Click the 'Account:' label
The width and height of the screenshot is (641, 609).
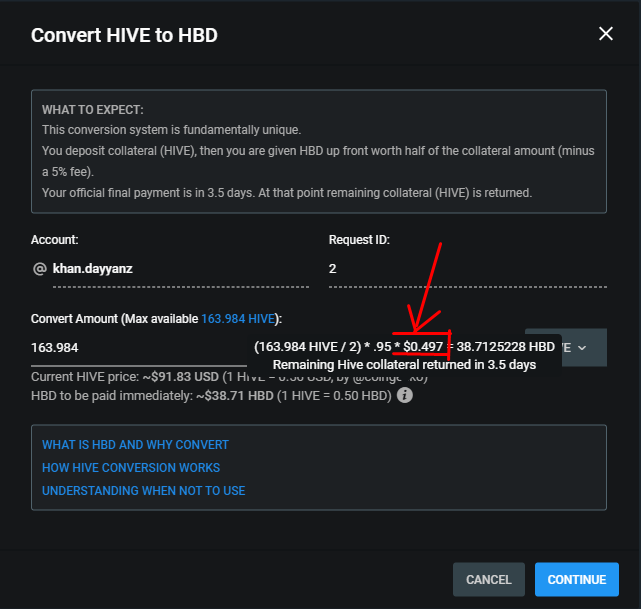54,240
